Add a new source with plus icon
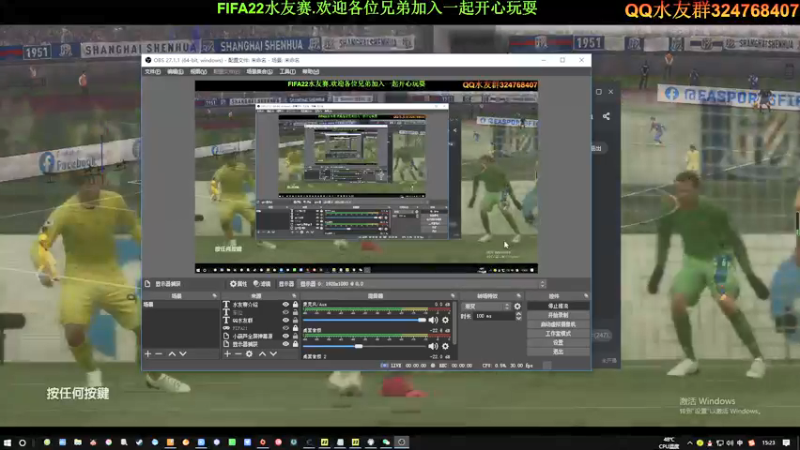Image resolution: width=800 pixels, height=450 pixels. 228,354
